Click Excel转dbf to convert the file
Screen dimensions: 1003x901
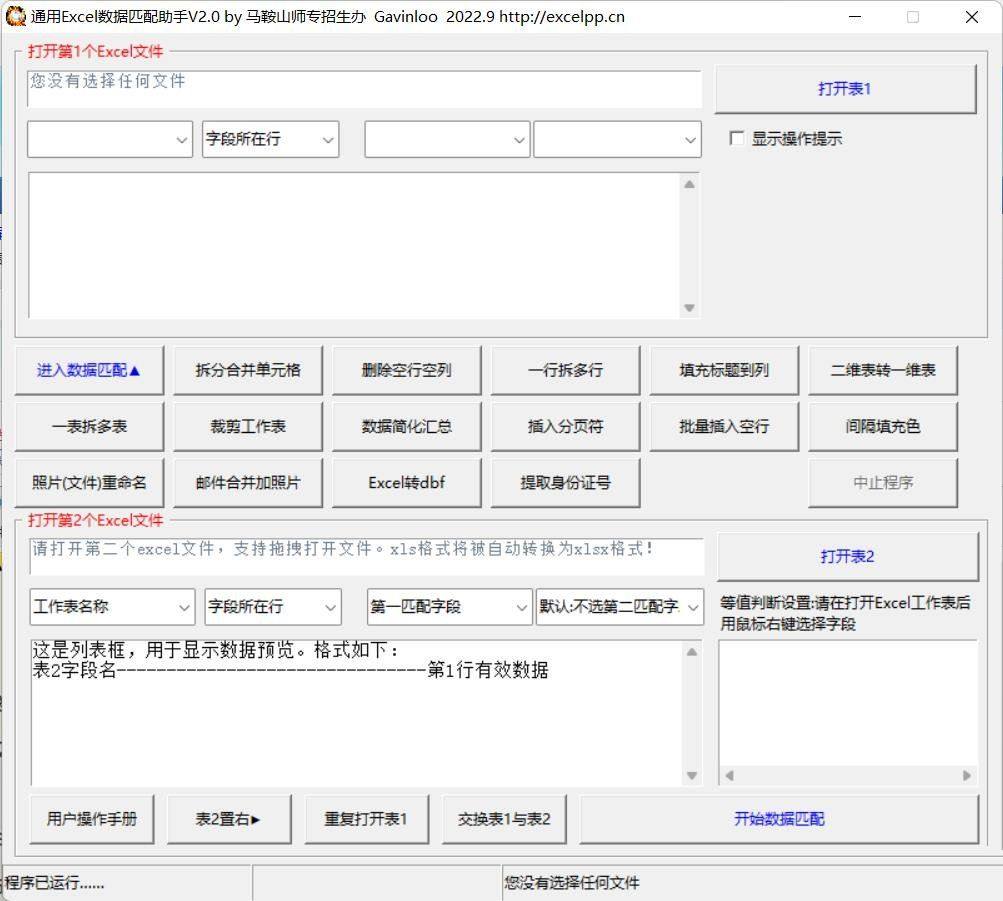coord(406,482)
